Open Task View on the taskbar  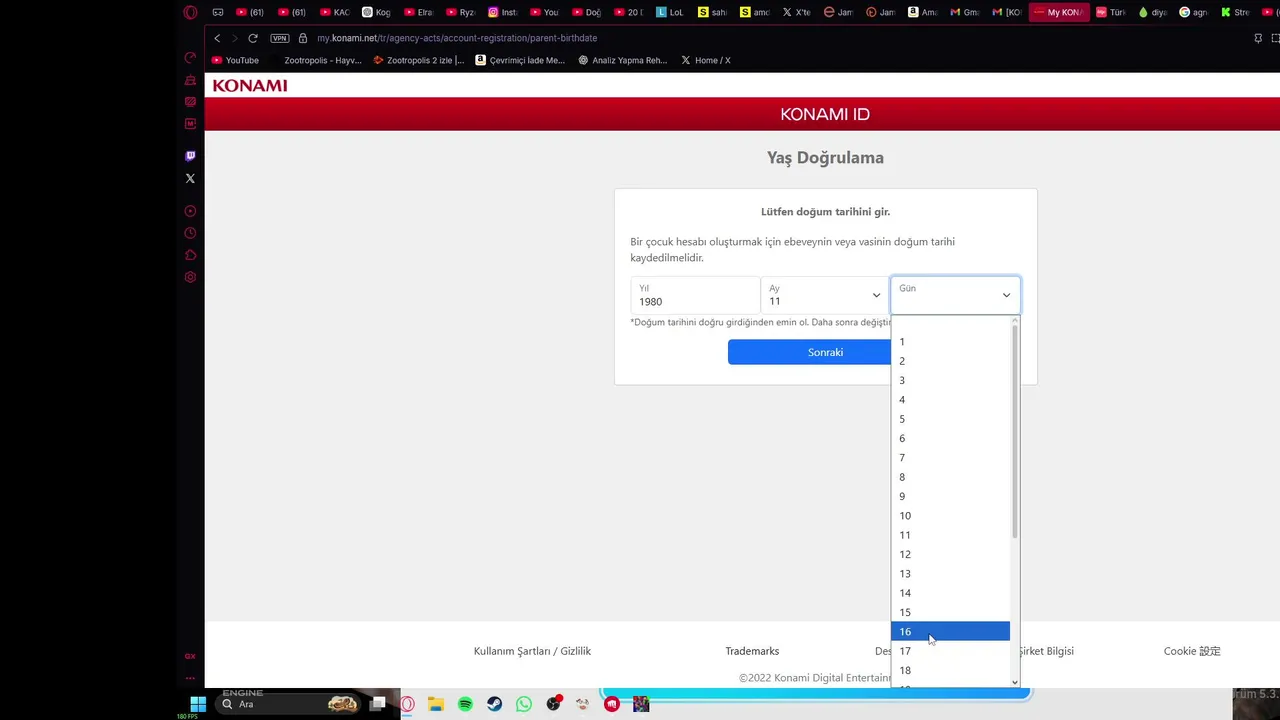point(377,704)
